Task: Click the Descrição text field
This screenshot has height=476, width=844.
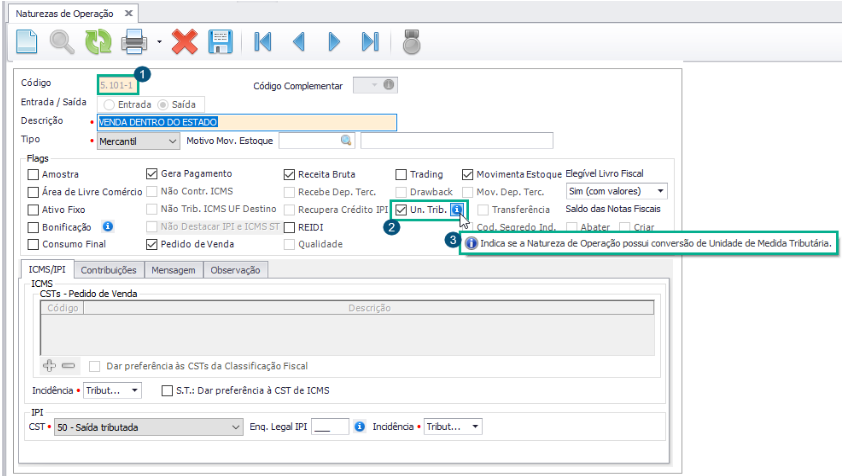Action: tap(246, 122)
